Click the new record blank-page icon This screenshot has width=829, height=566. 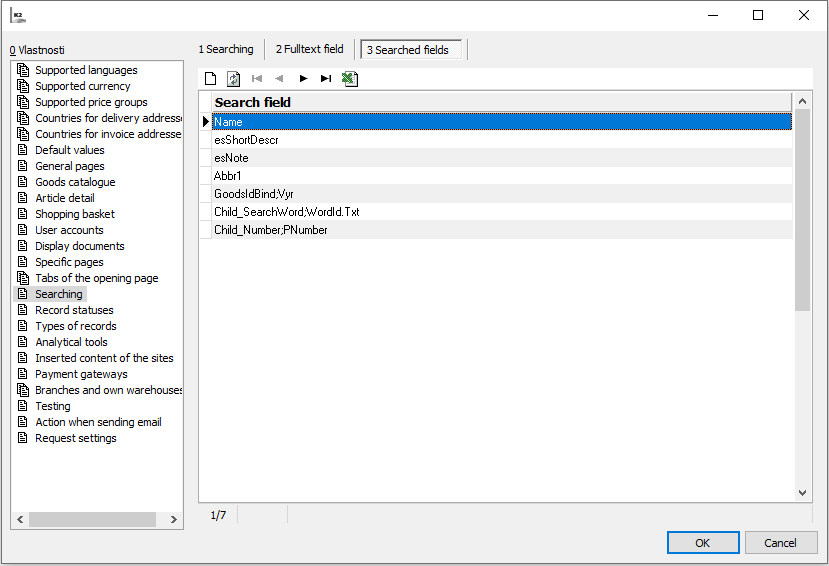(210, 79)
